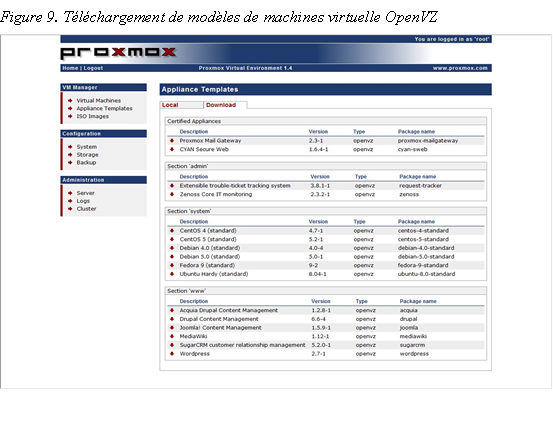Click download arrow for Fedora 9 (standard)

pyautogui.click(x=172, y=265)
